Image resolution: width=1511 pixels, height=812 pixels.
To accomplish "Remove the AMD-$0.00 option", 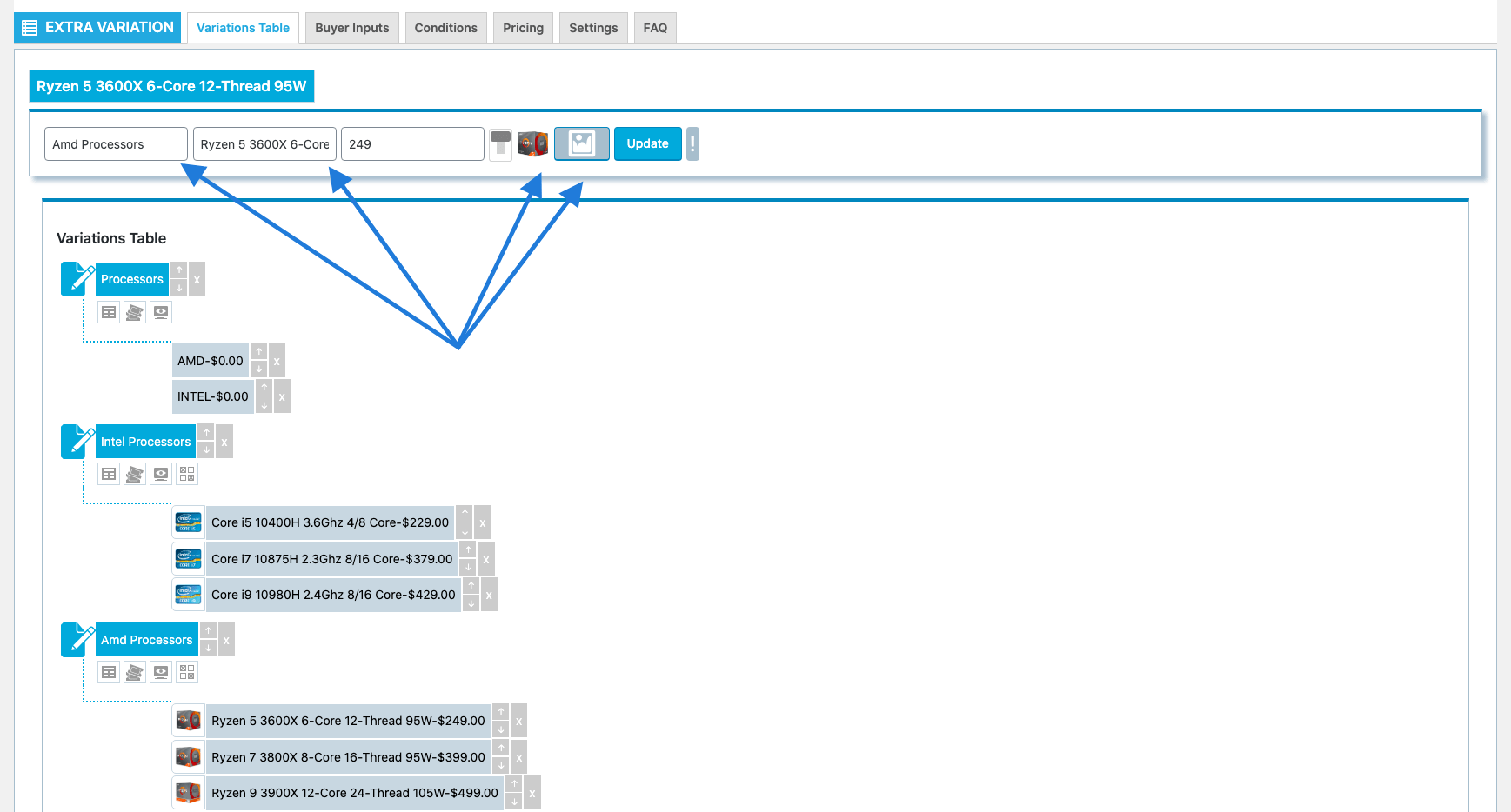I will click(x=277, y=361).
